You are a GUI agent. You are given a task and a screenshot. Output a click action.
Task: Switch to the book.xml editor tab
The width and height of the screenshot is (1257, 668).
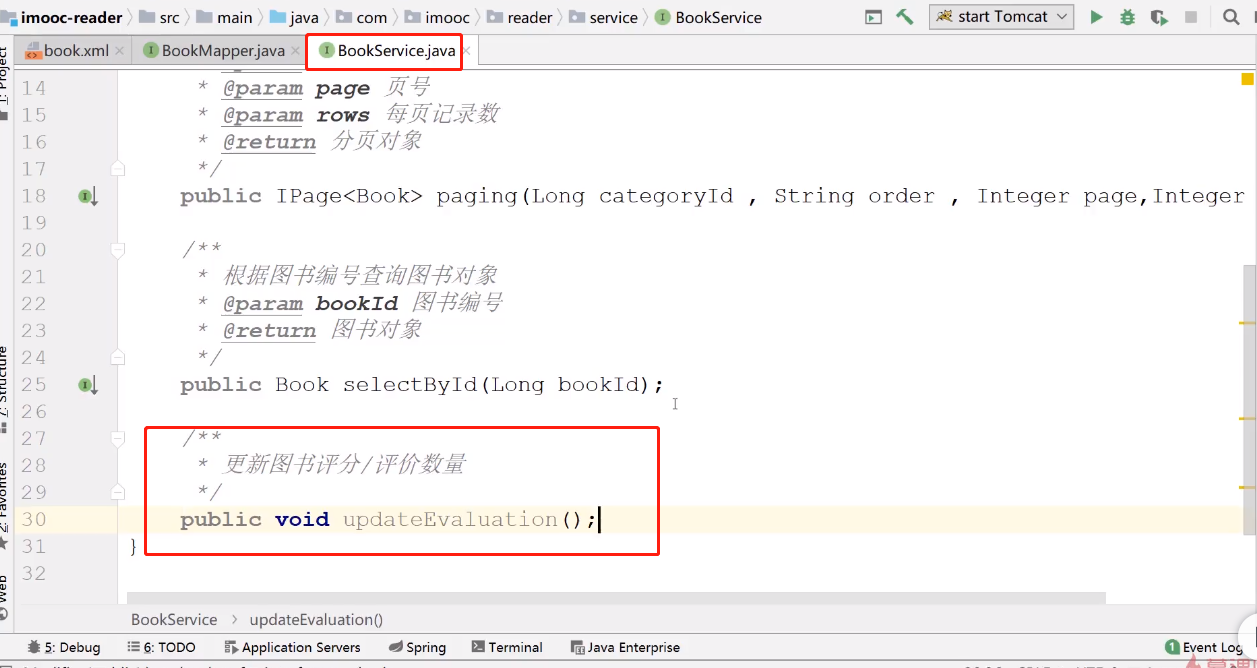point(75,50)
